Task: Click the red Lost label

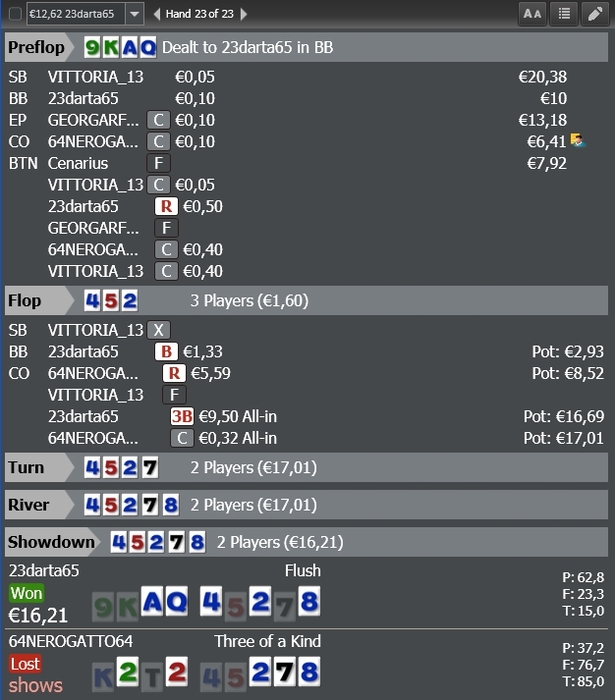Action: (x=25, y=664)
